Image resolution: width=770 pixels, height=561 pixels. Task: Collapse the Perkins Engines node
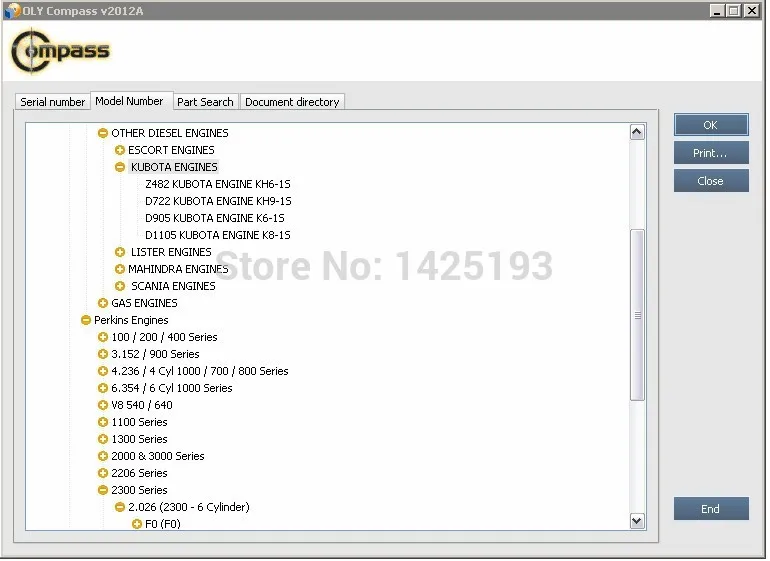[x=85, y=320]
